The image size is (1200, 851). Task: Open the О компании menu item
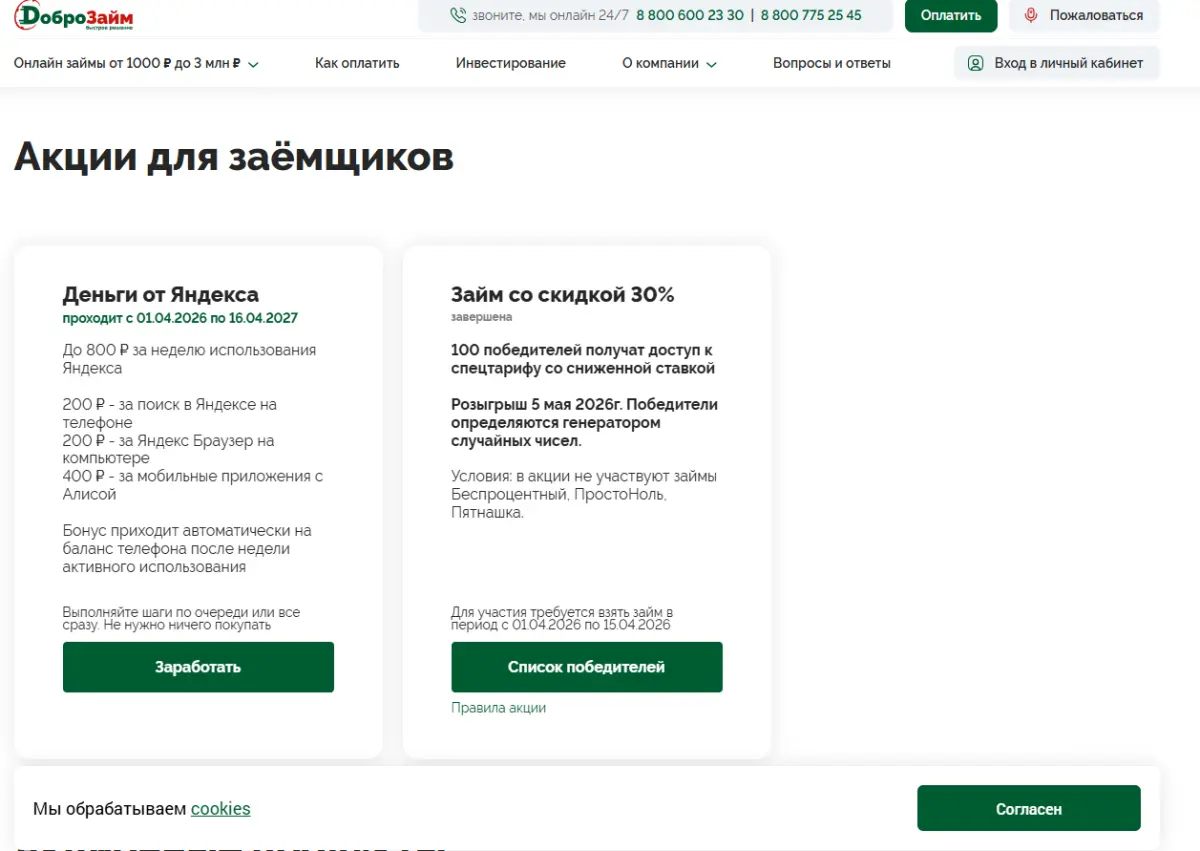coord(660,63)
